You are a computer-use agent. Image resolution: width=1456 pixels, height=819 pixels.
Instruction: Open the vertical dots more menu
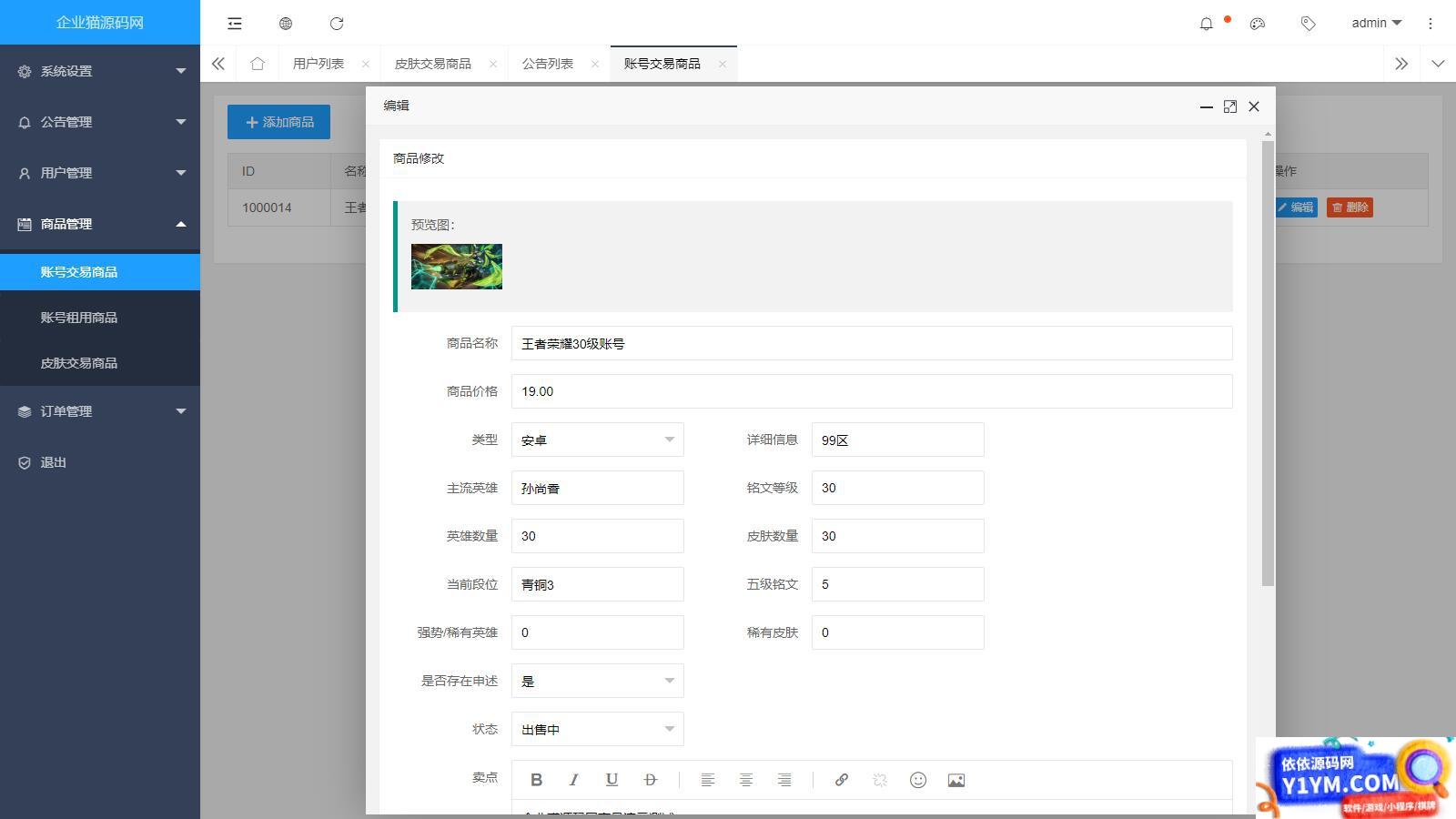click(1431, 24)
